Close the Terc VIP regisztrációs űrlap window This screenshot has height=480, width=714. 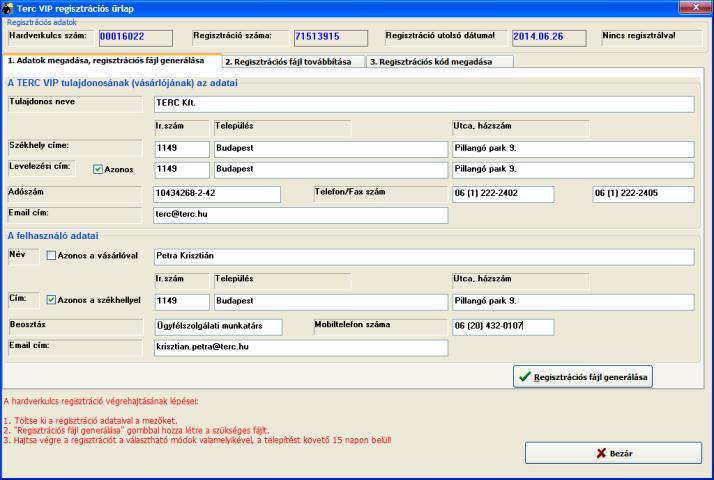click(695, 7)
